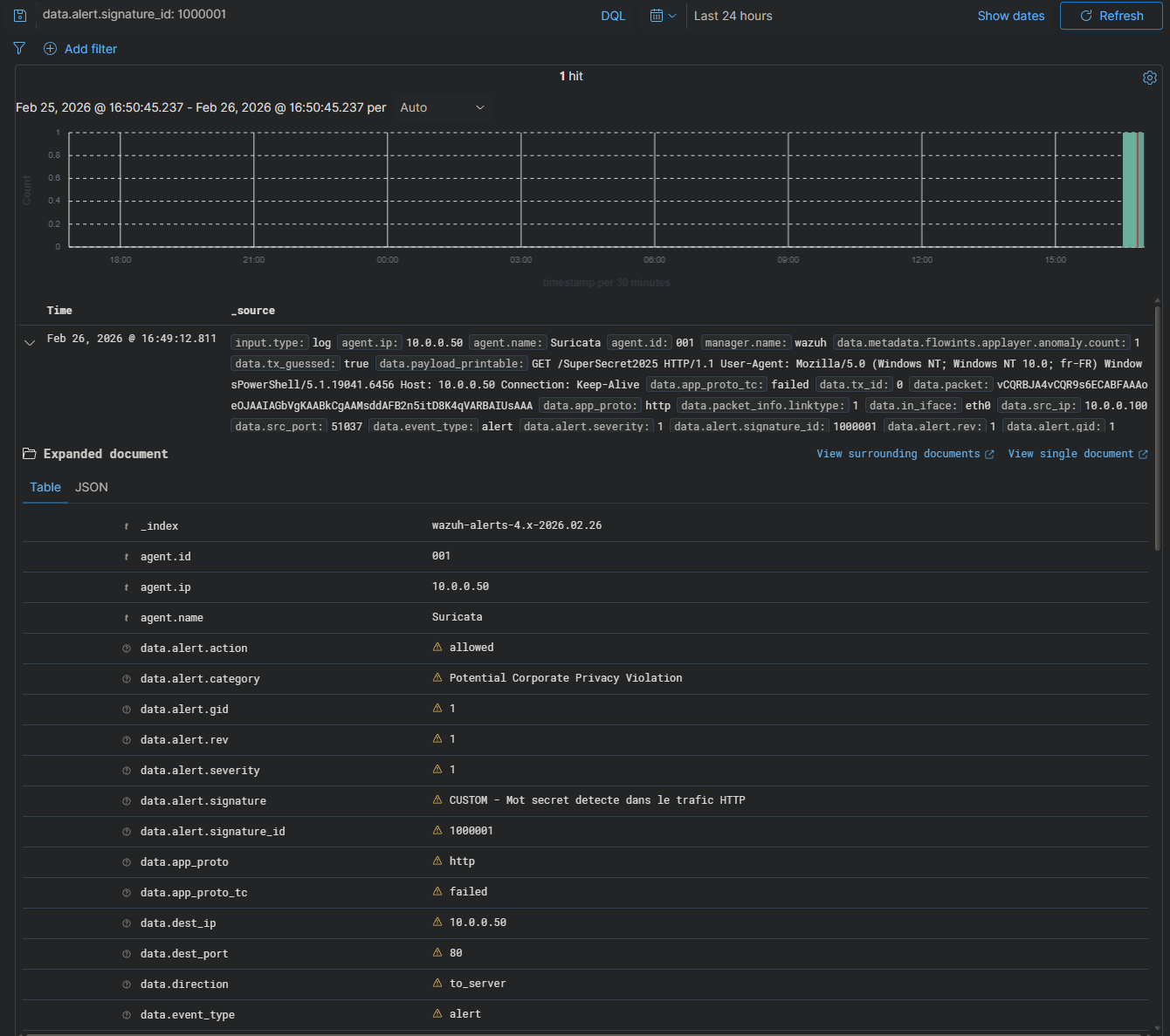Click warning icon beside data.alert.category value
This screenshot has width=1170, height=1036.
pos(437,678)
